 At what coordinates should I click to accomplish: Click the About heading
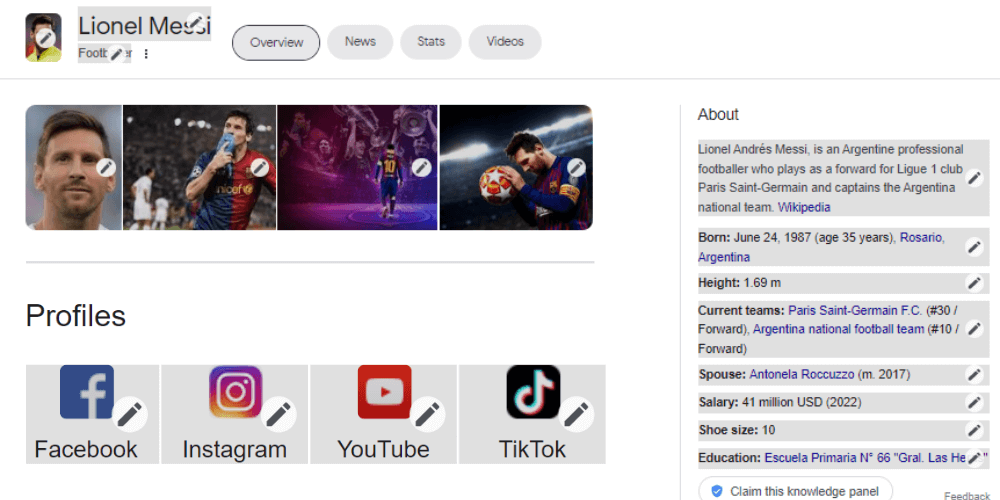718,115
